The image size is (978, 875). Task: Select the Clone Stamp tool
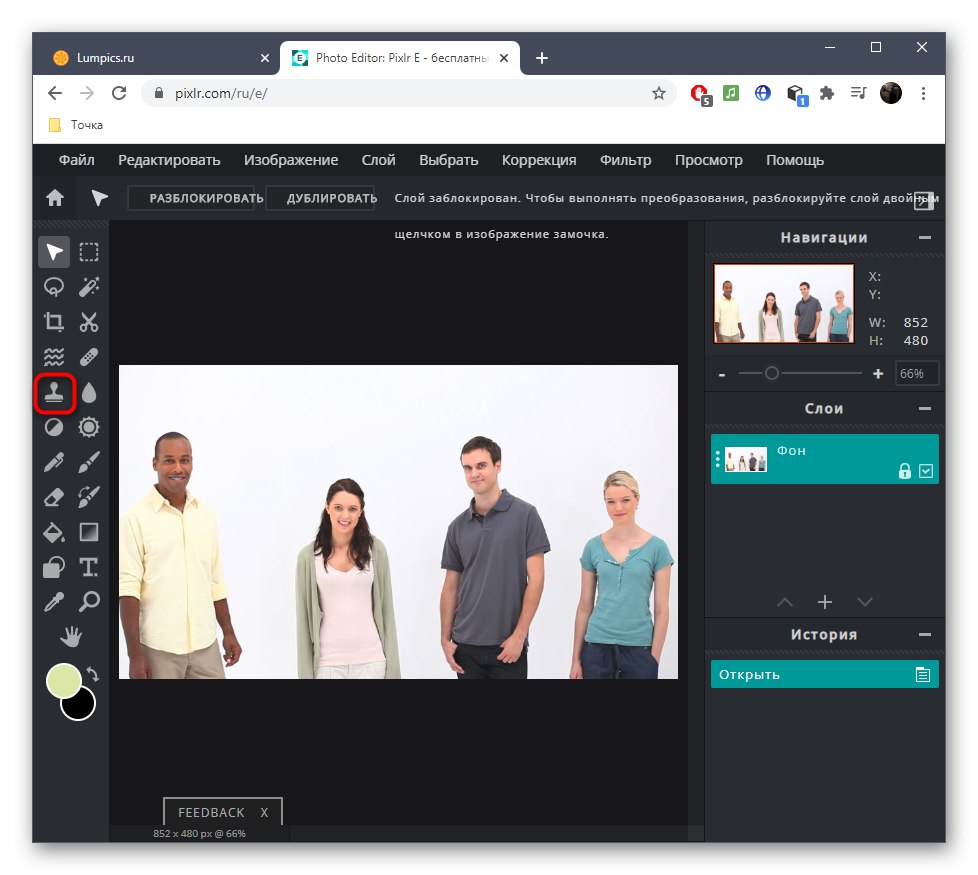54,393
